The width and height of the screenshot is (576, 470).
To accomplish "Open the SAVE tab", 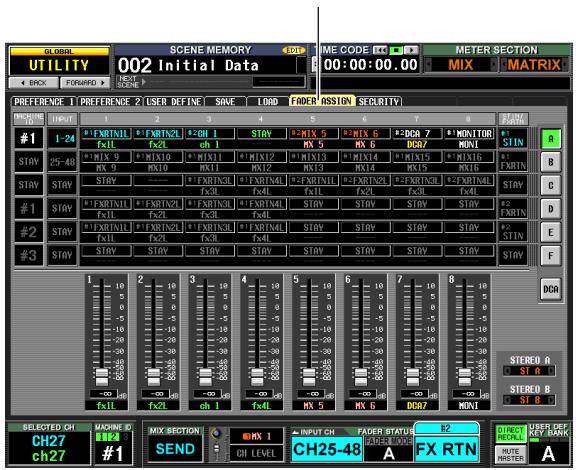I will (x=225, y=102).
